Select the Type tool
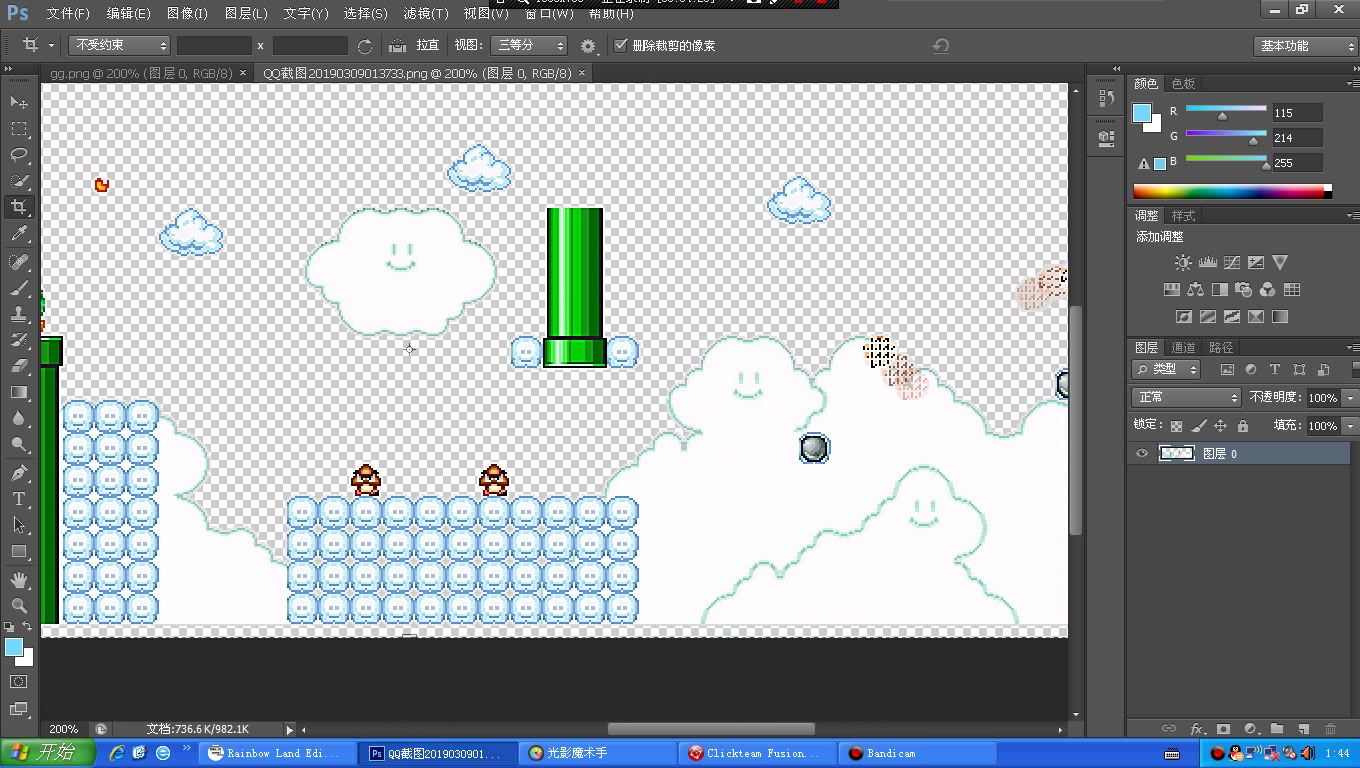 pos(19,498)
